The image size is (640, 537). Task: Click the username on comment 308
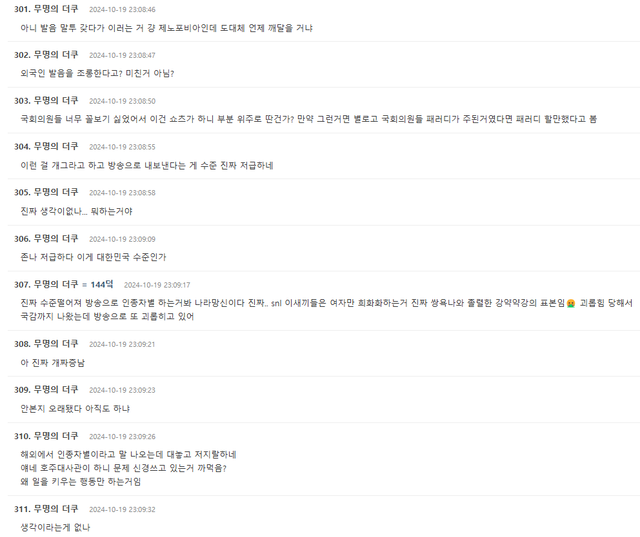pos(56,344)
